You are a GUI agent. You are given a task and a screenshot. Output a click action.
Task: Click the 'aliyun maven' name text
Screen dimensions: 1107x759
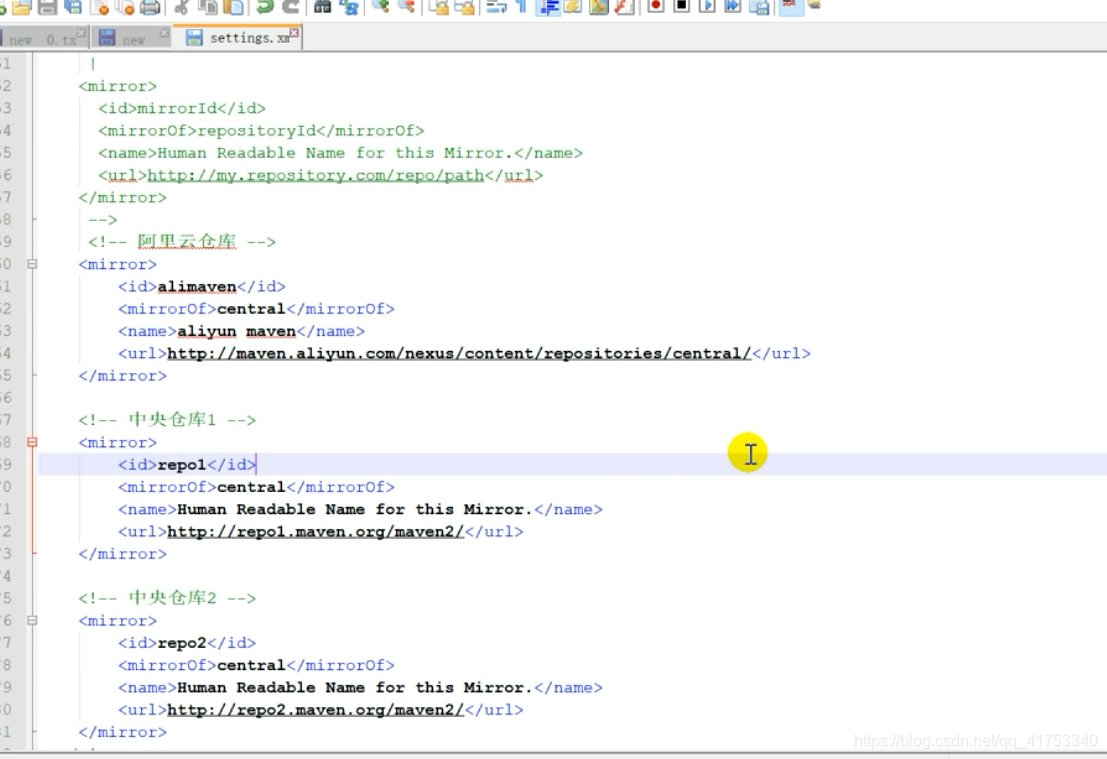[x=236, y=330]
